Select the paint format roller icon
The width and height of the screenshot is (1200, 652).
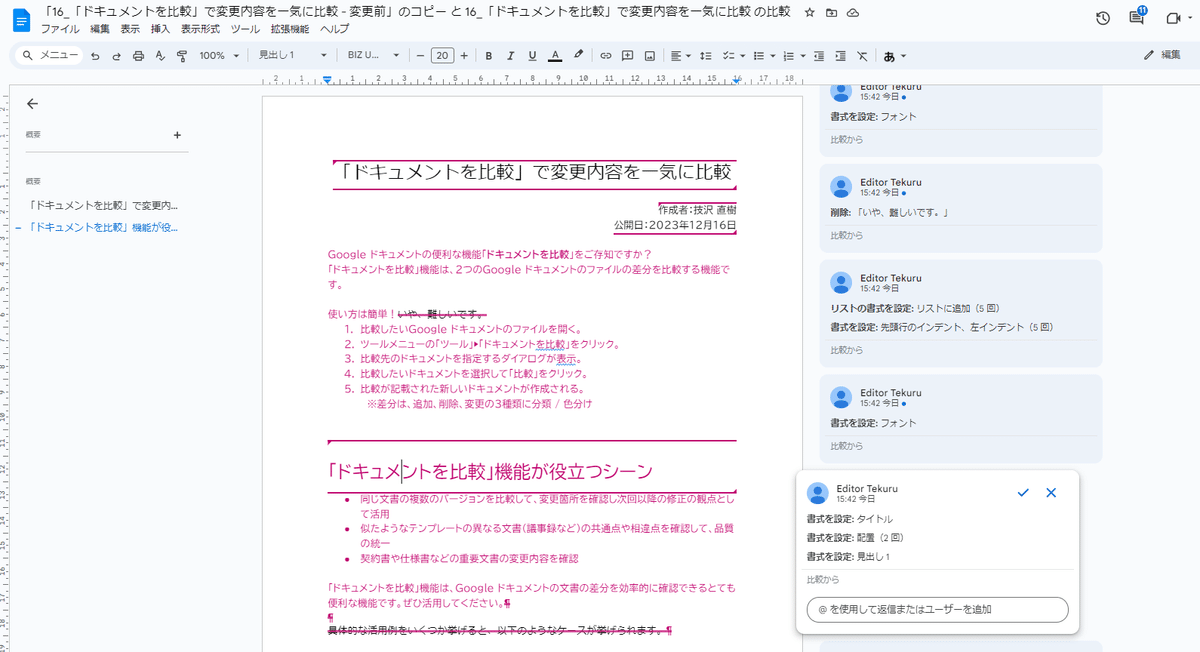pos(181,56)
